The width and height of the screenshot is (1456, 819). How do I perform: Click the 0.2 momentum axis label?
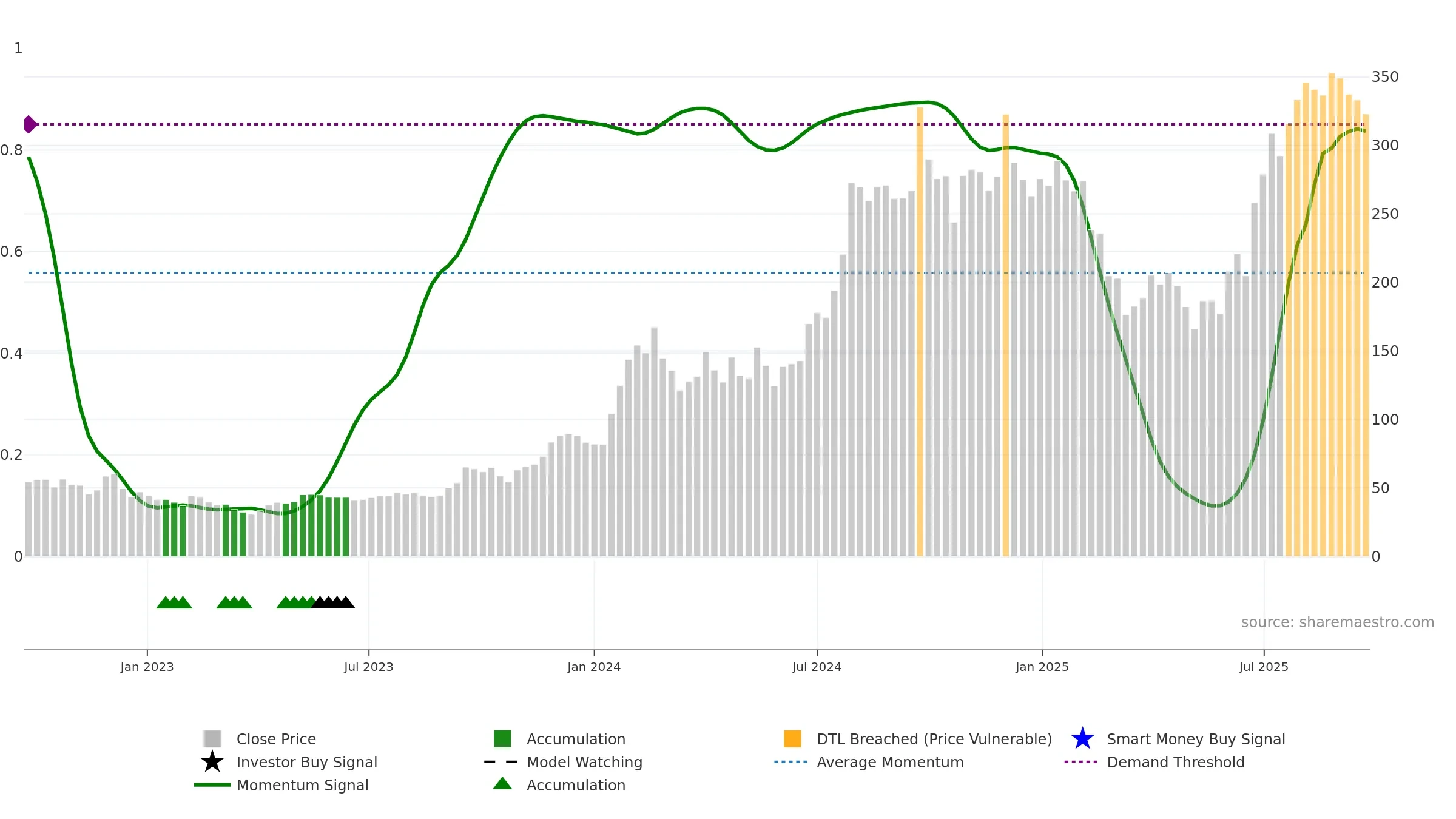[x=12, y=454]
